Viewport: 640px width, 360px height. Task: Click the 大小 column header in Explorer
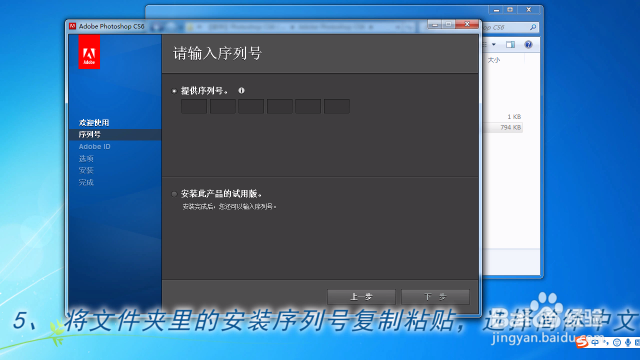(x=494, y=60)
